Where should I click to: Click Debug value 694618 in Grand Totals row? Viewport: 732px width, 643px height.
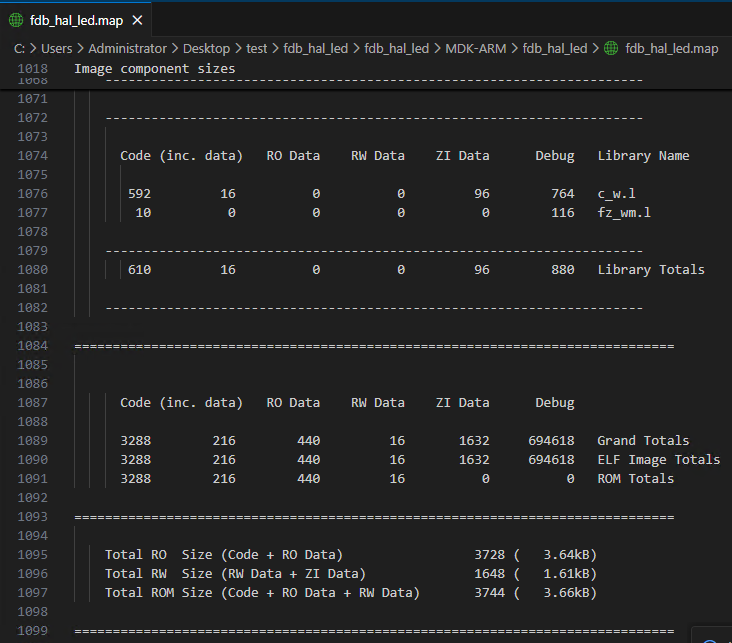tap(551, 440)
